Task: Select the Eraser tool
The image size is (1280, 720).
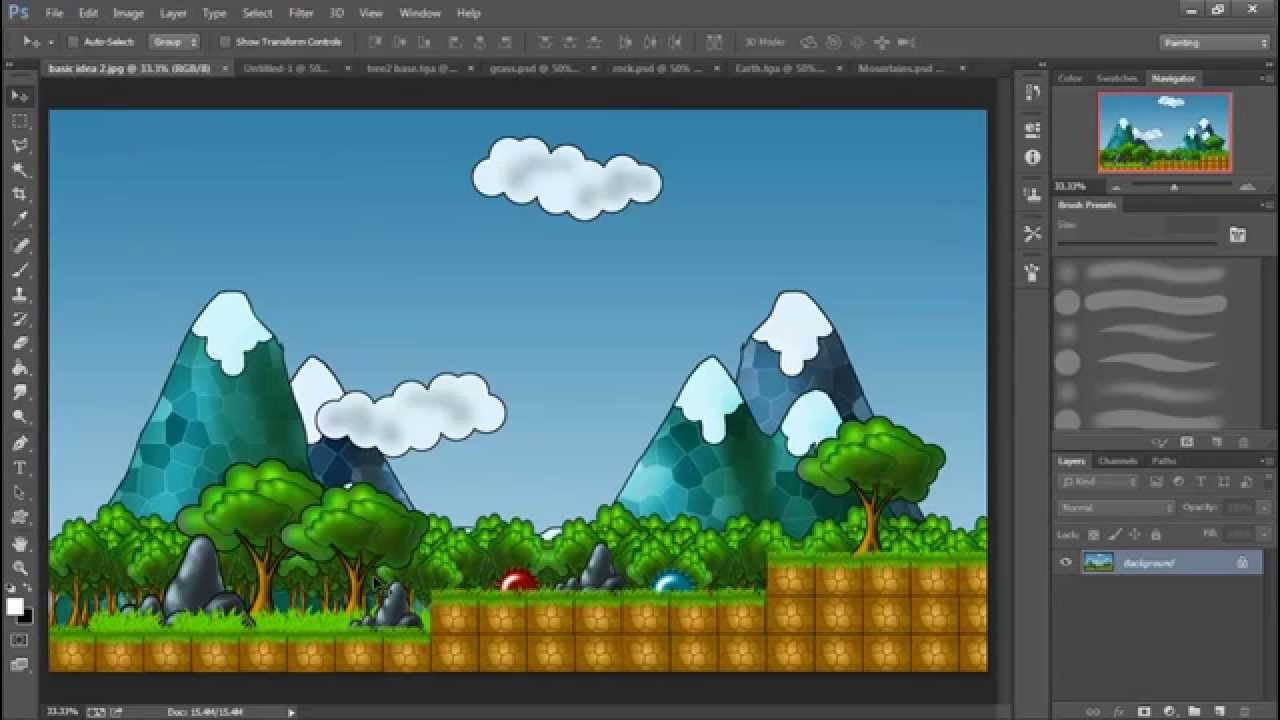Action: pyautogui.click(x=20, y=344)
